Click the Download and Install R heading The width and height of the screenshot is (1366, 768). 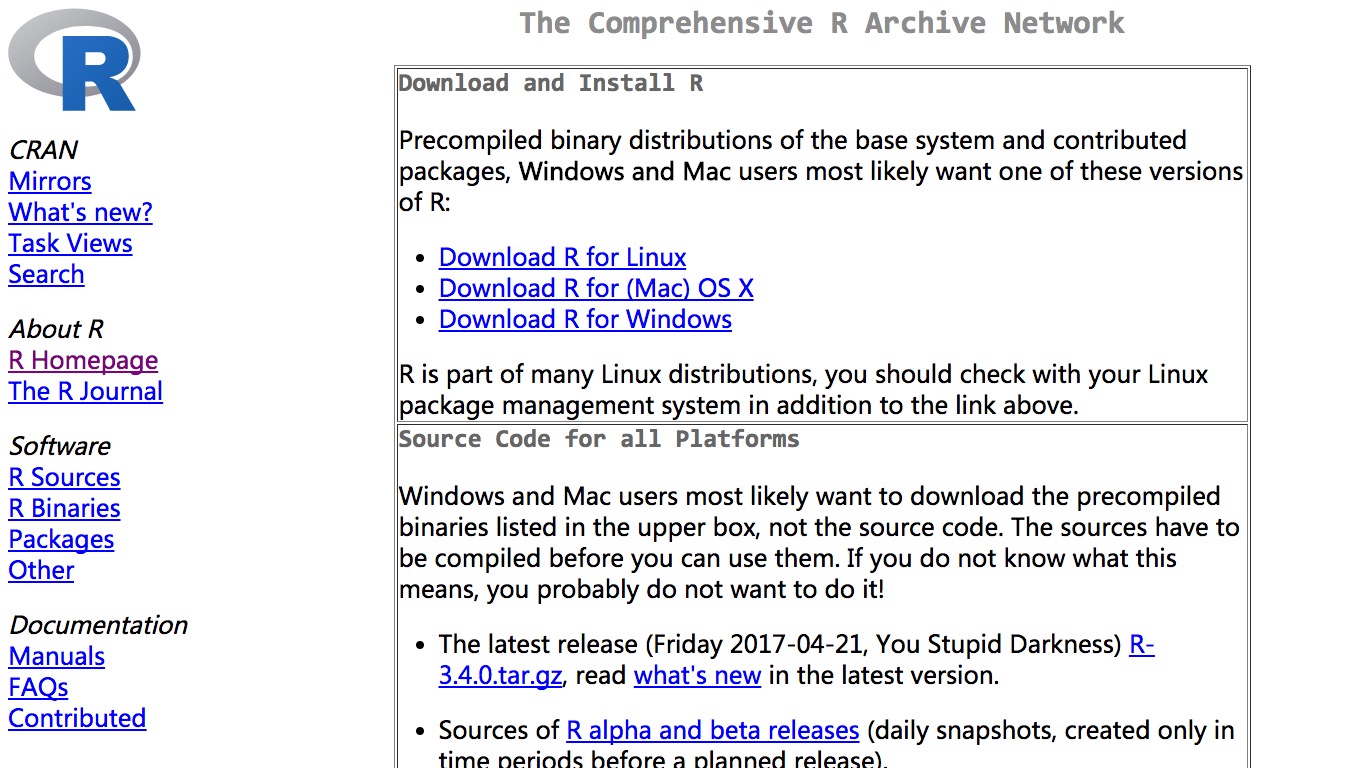[551, 83]
